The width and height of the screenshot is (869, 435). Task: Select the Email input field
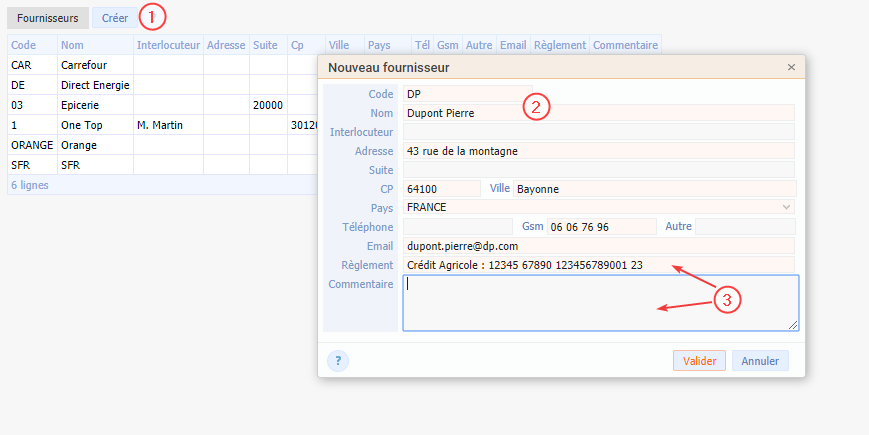[598, 246]
